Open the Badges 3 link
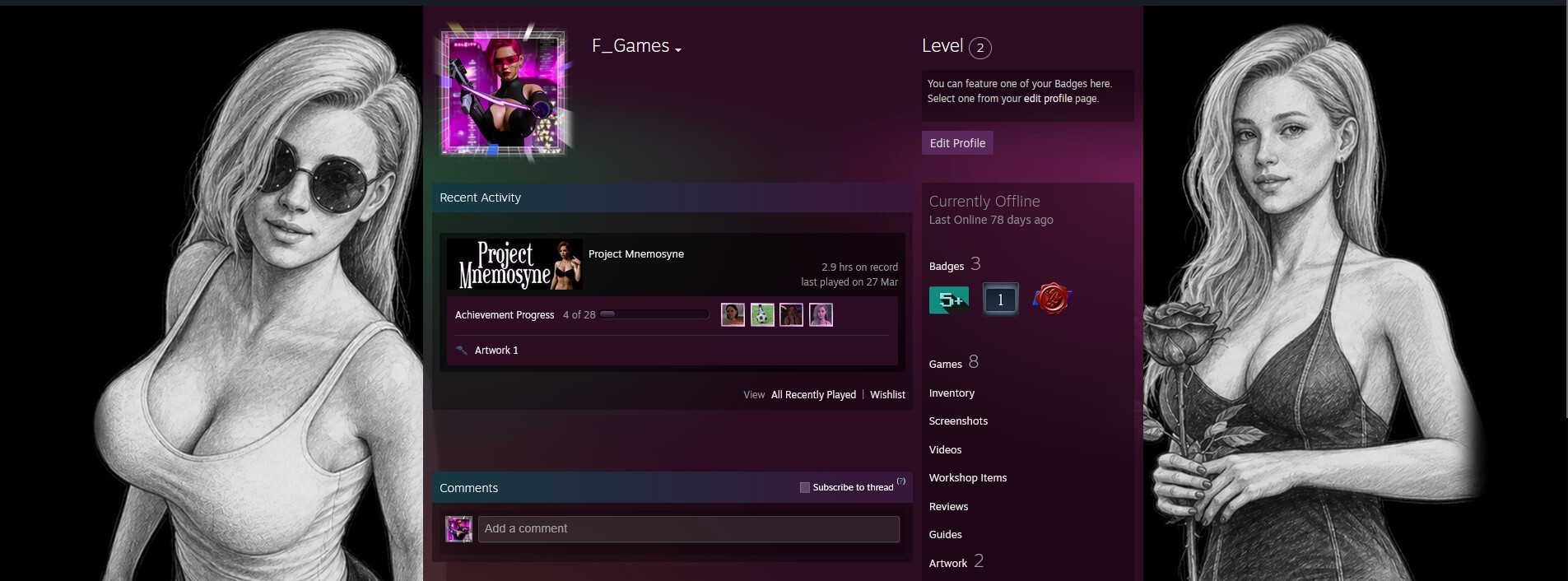 (955, 265)
